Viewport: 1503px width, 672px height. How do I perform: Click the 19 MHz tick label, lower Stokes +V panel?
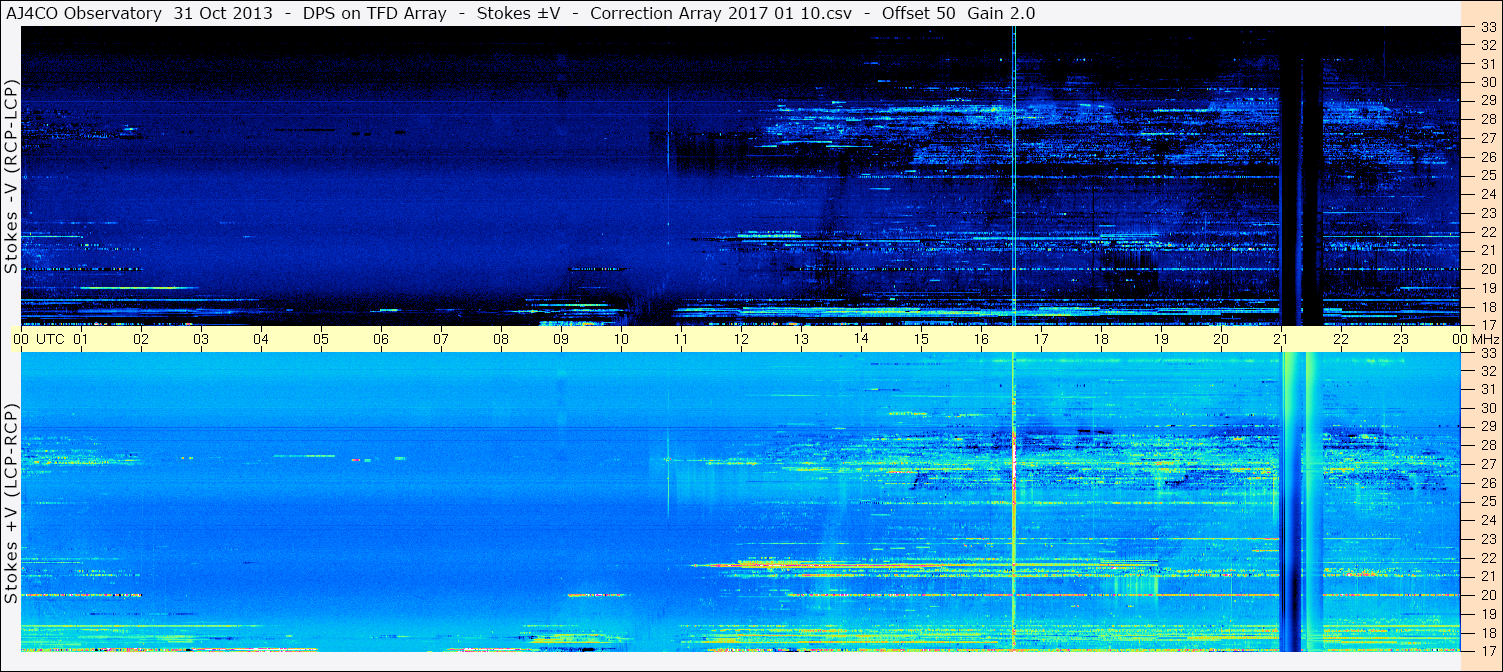[1488, 614]
